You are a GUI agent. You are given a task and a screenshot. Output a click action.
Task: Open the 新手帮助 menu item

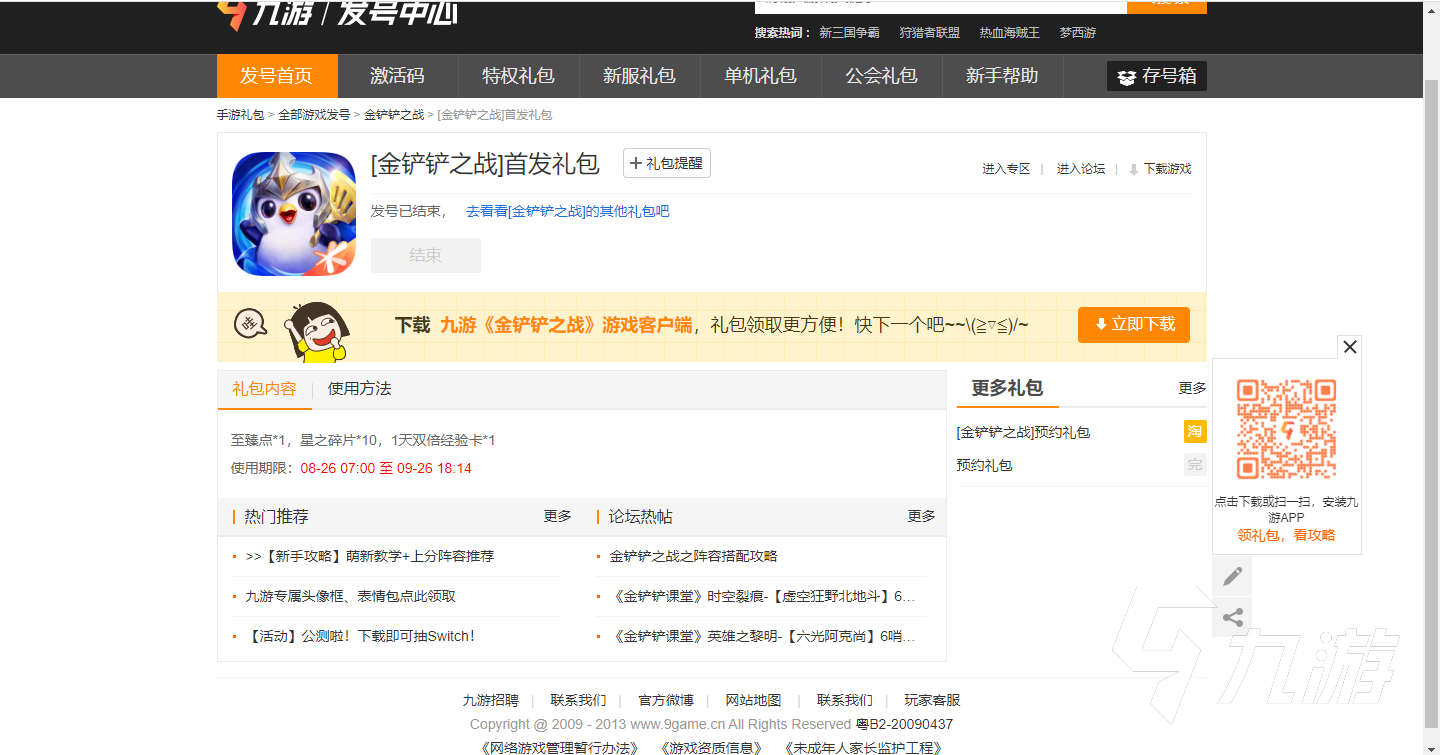pyautogui.click(x=1002, y=76)
